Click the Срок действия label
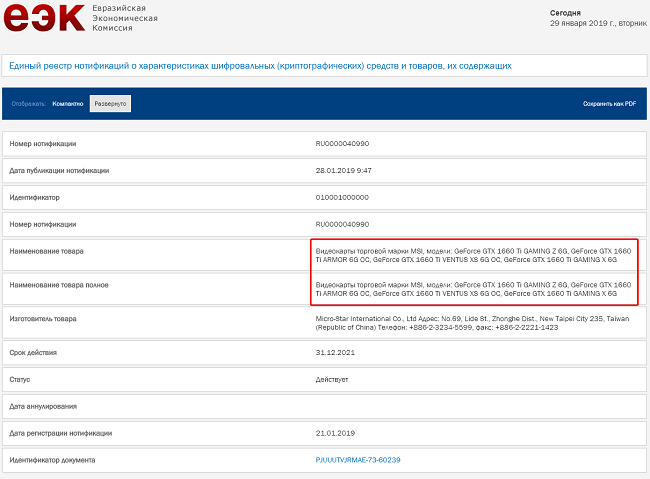 (x=33, y=353)
